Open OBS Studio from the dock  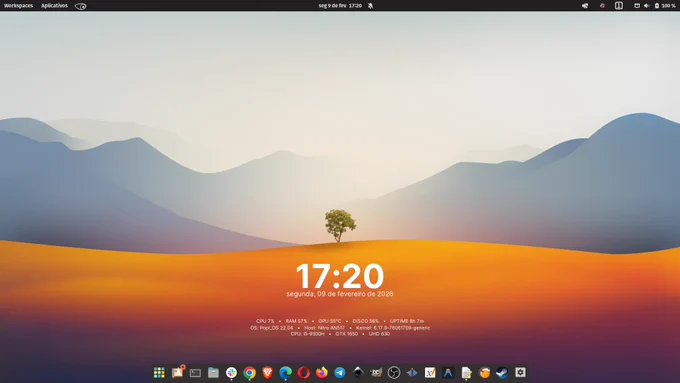pyautogui.click(x=394, y=373)
